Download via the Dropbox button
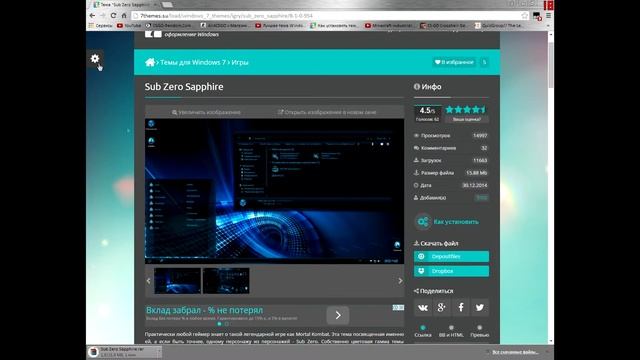This screenshot has width=640, height=360. (x=451, y=271)
